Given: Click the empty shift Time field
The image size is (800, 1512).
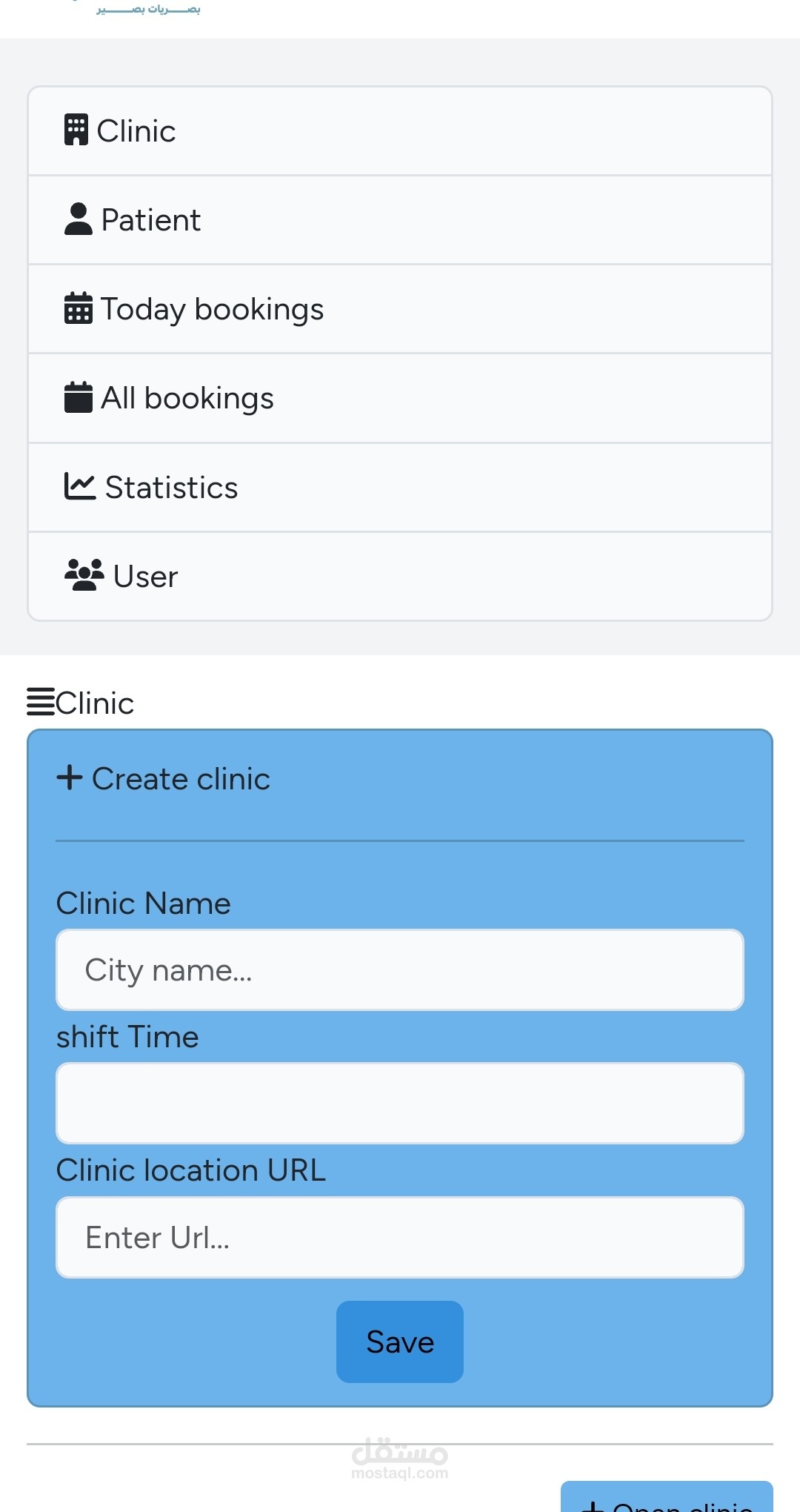Looking at the screenshot, I should [400, 1103].
